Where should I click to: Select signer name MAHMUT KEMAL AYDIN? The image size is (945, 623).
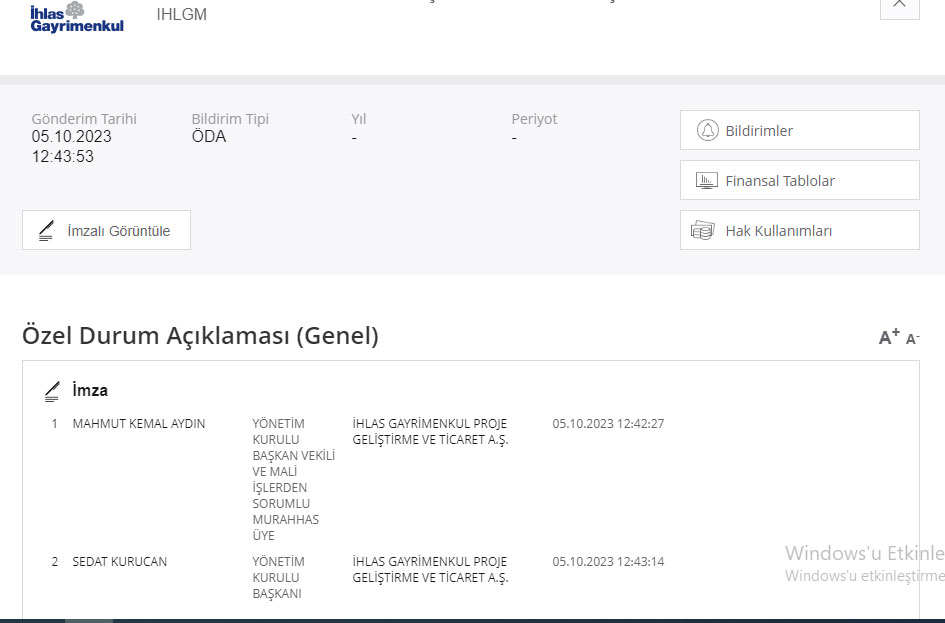pyautogui.click(x=139, y=424)
